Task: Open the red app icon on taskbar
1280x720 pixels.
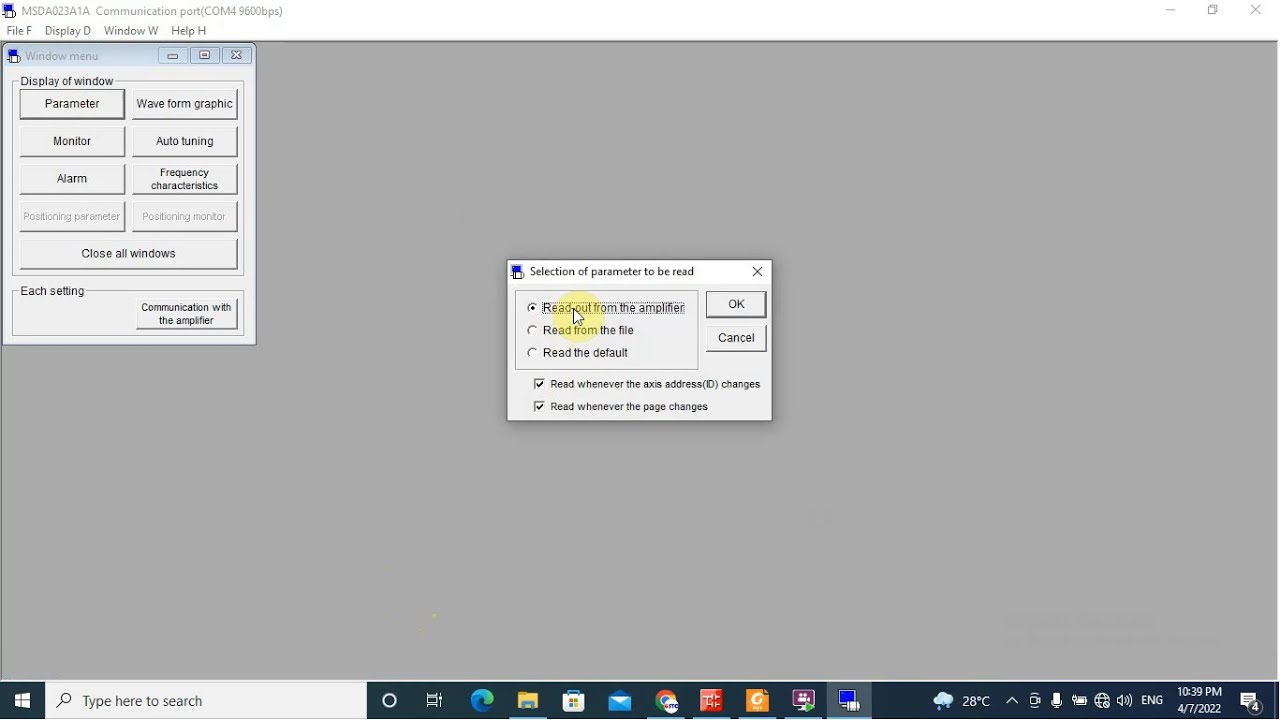Action: coord(711,701)
